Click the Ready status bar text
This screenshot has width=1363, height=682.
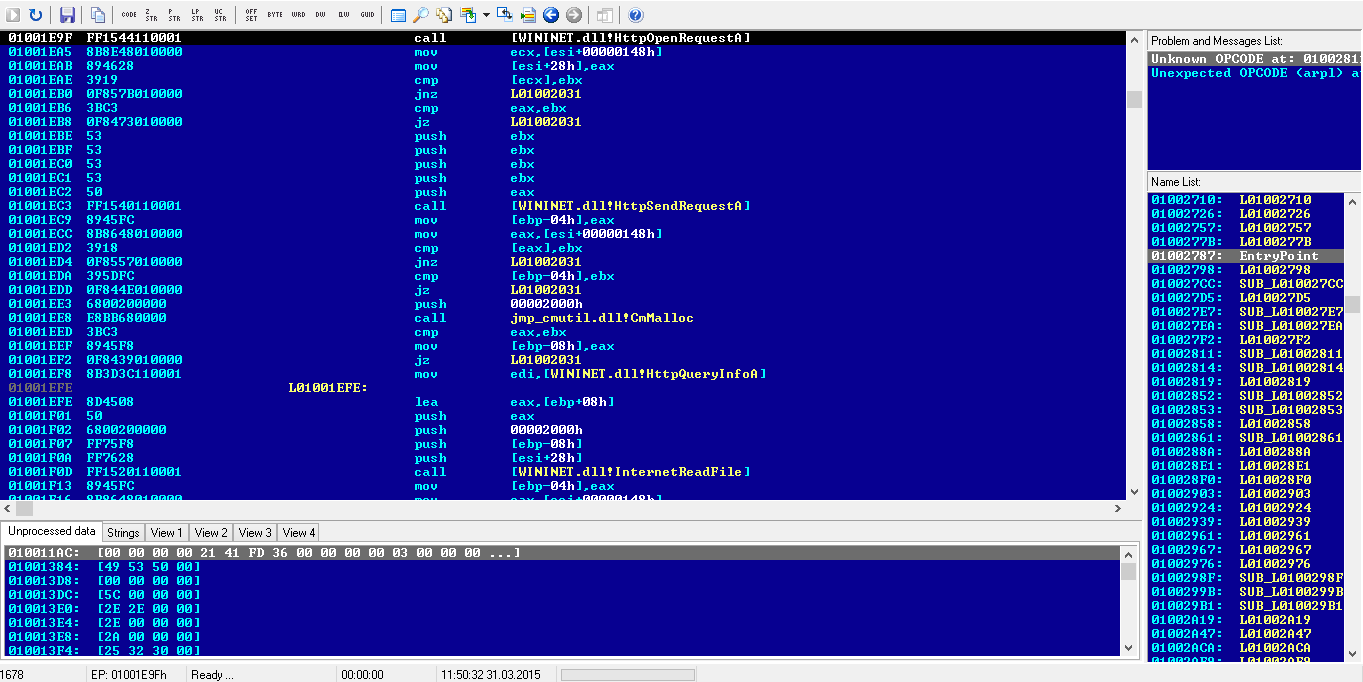coord(213,674)
